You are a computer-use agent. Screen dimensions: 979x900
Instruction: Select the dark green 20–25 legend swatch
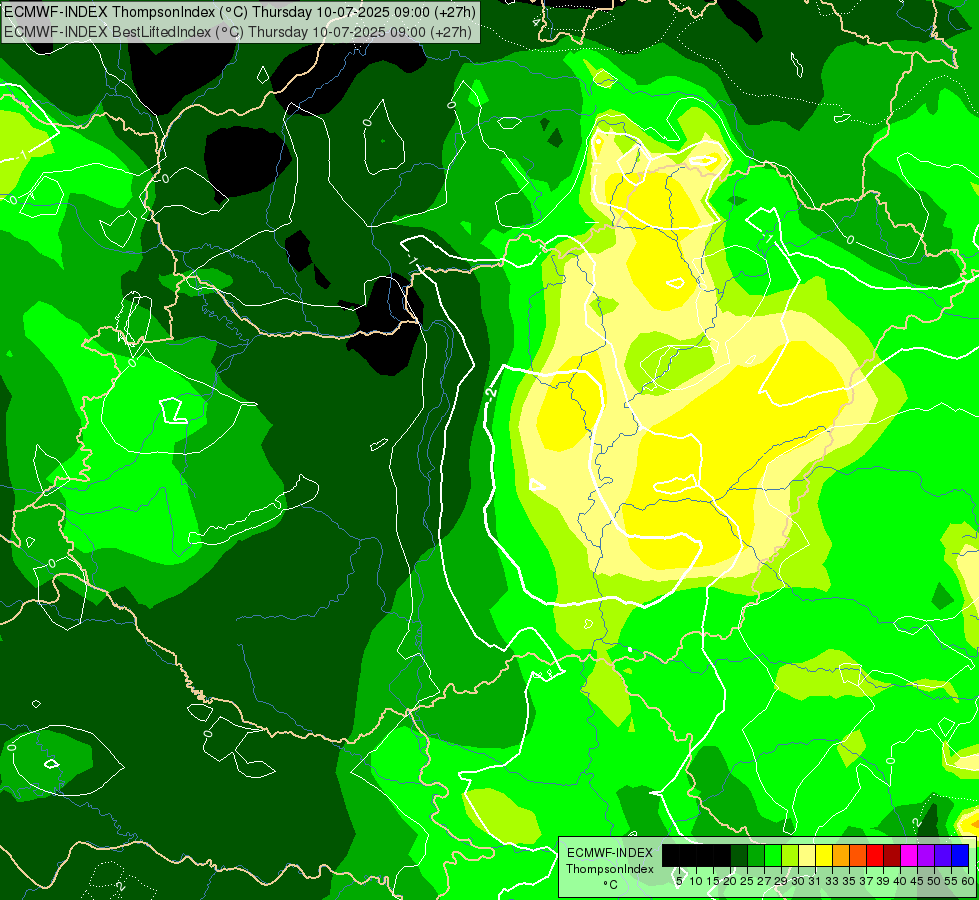pyautogui.click(x=739, y=855)
